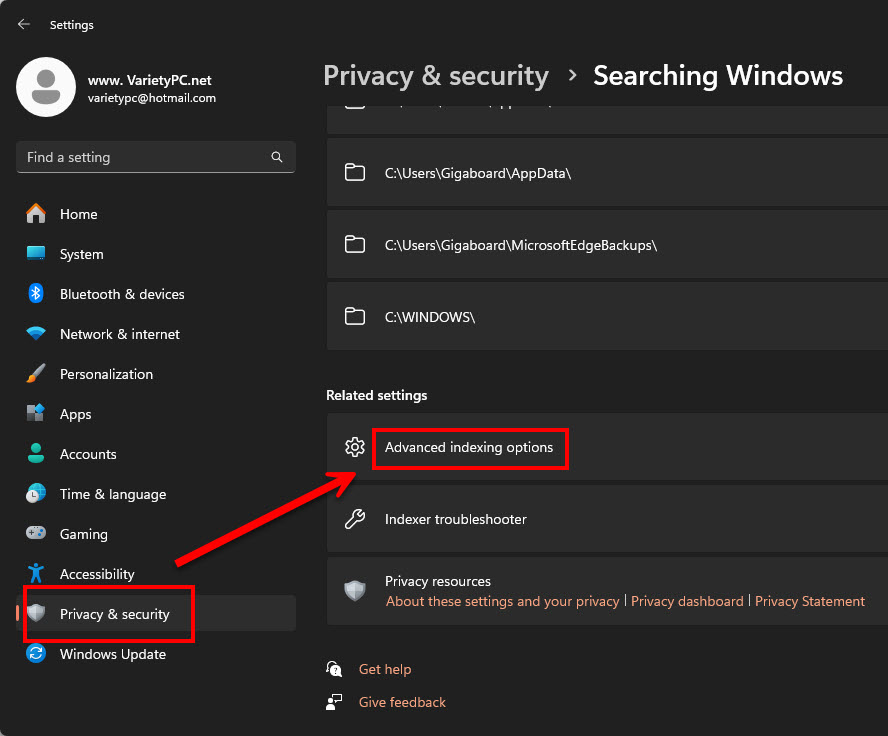This screenshot has height=736, width=888.
Task: Click the Accessibility figure icon
Action: coord(36,573)
